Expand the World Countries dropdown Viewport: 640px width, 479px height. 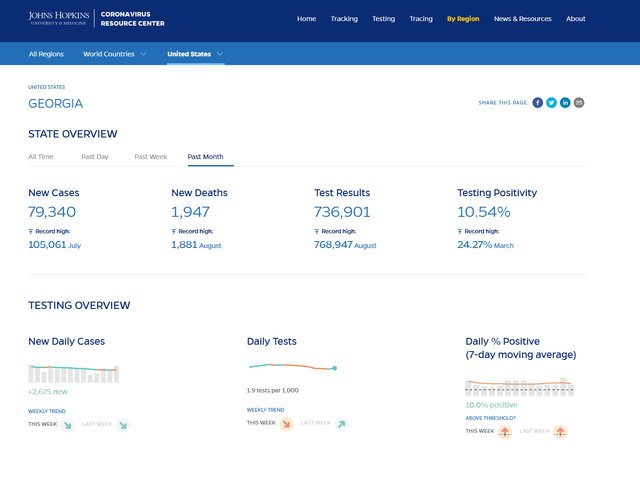(x=115, y=54)
